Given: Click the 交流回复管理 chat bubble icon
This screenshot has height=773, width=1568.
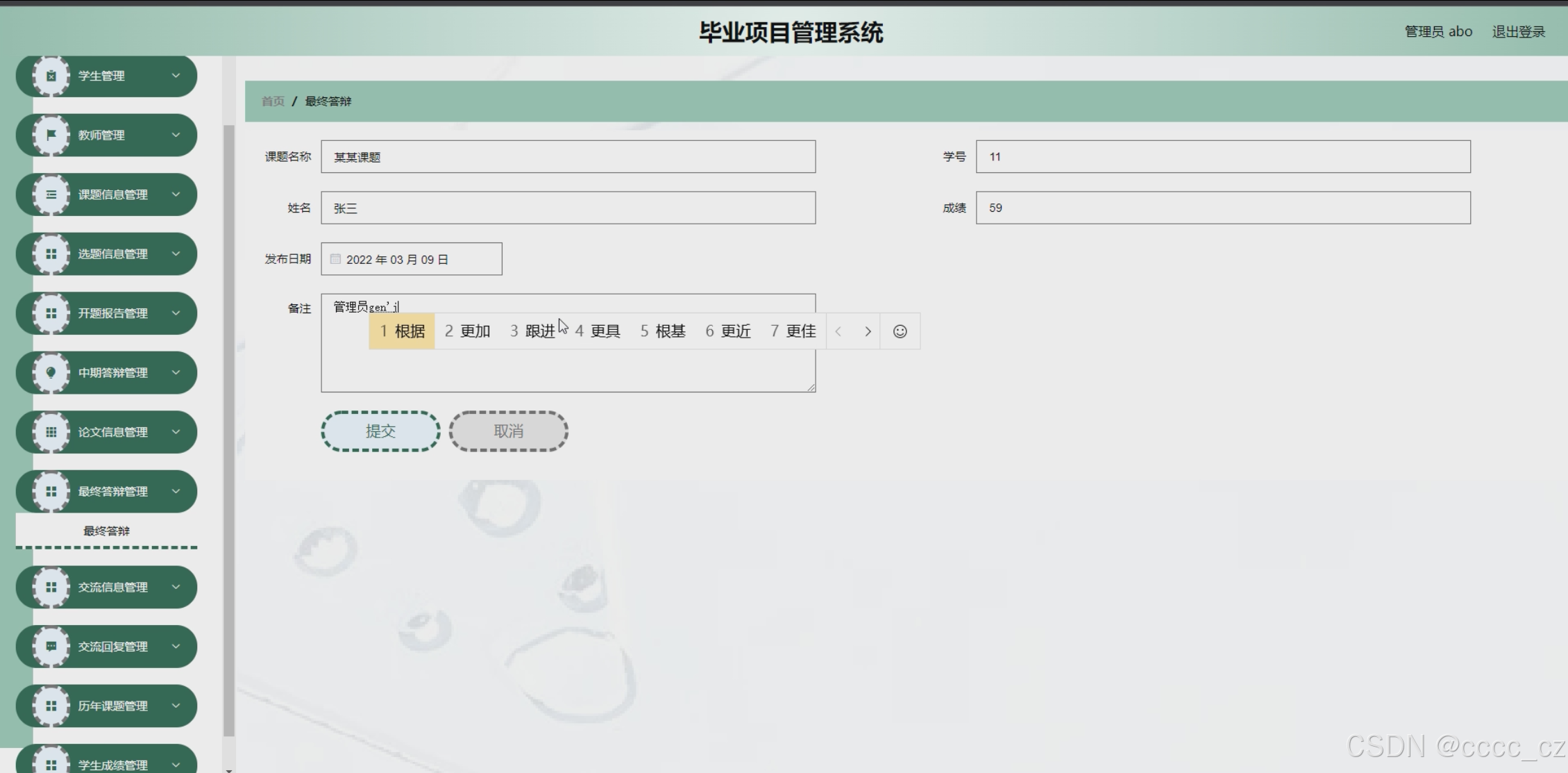Looking at the screenshot, I should [x=51, y=646].
